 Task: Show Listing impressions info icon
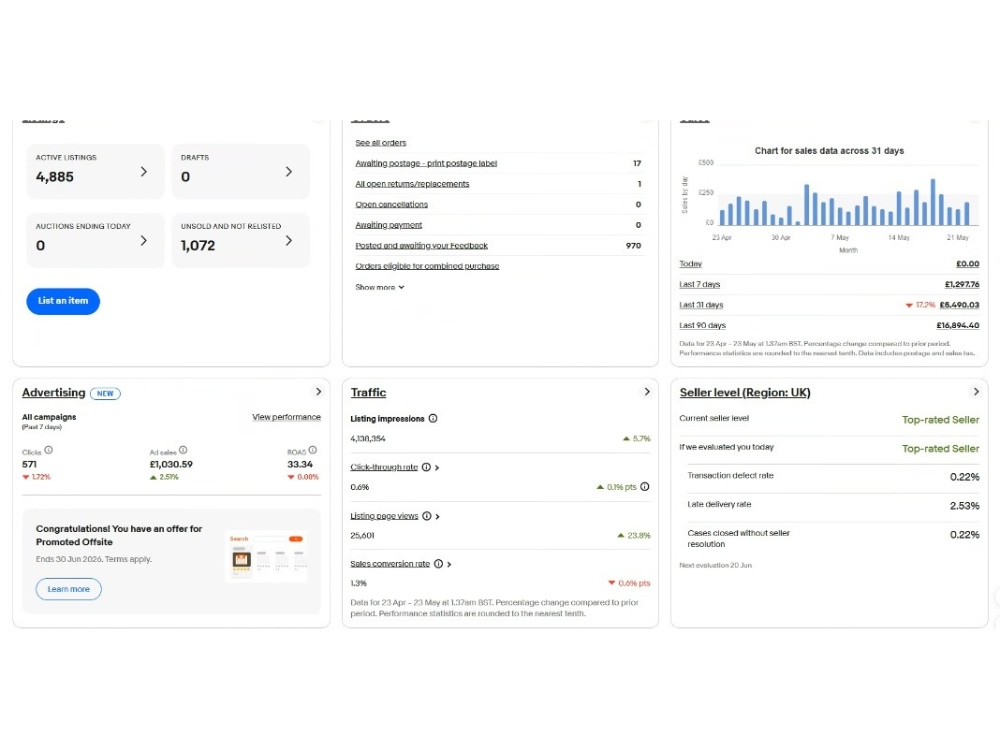click(x=433, y=418)
